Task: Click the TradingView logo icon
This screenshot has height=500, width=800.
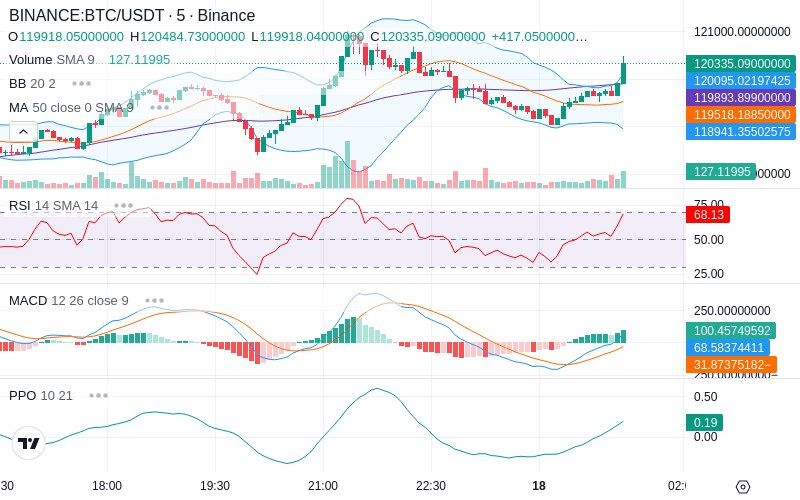Action: pos(29,443)
